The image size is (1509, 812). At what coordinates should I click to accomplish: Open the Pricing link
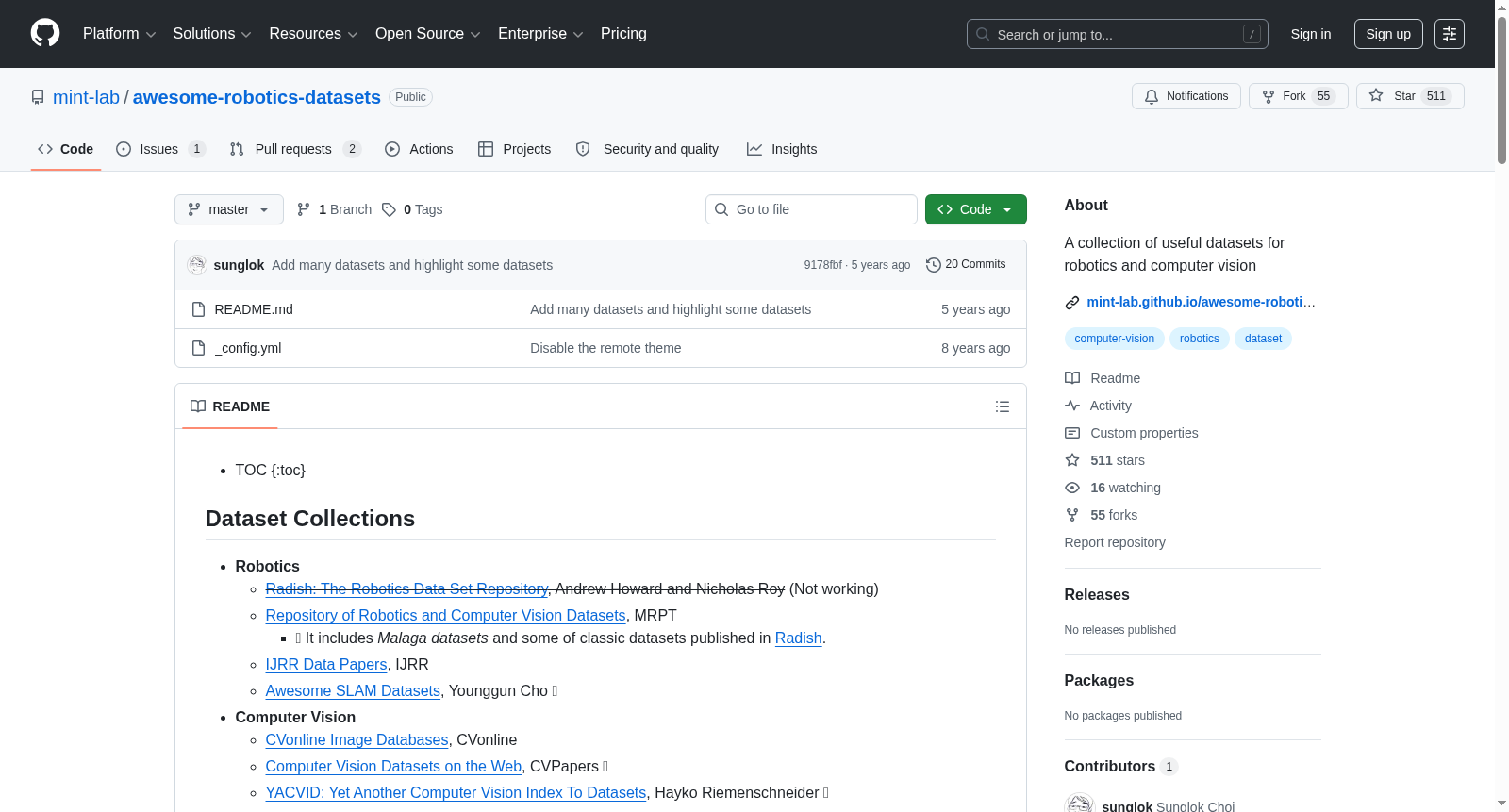(623, 34)
